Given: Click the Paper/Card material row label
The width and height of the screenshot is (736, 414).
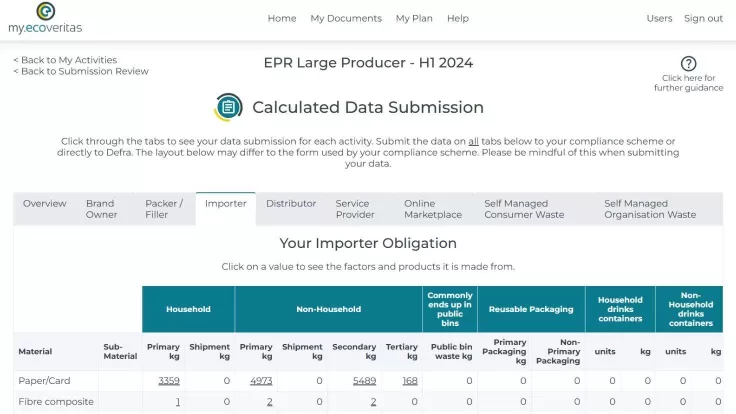Looking at the screenshot, I should pyautogui.click(x=44, y=381).
